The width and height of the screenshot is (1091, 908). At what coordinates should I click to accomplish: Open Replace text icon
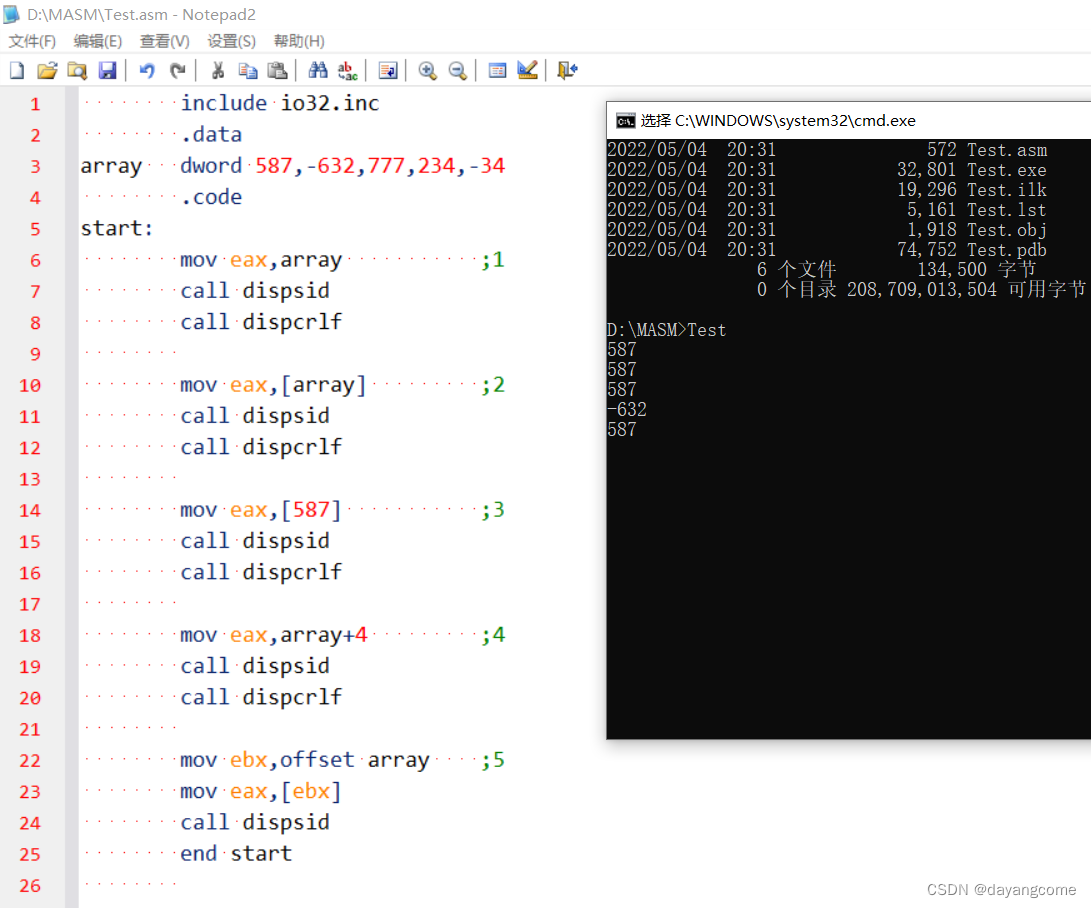tap(347, 70)
